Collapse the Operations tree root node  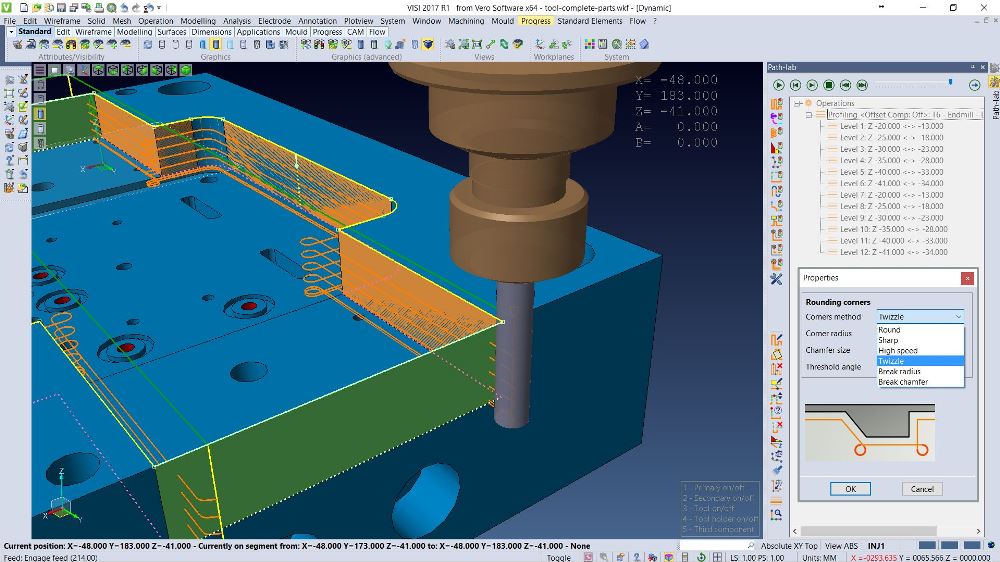pos(798,103)
